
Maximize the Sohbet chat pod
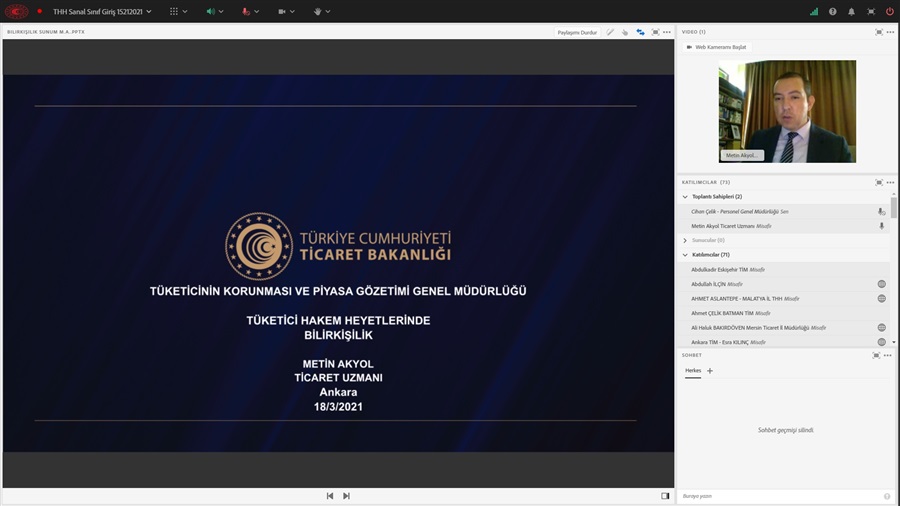tap(876, 356)
